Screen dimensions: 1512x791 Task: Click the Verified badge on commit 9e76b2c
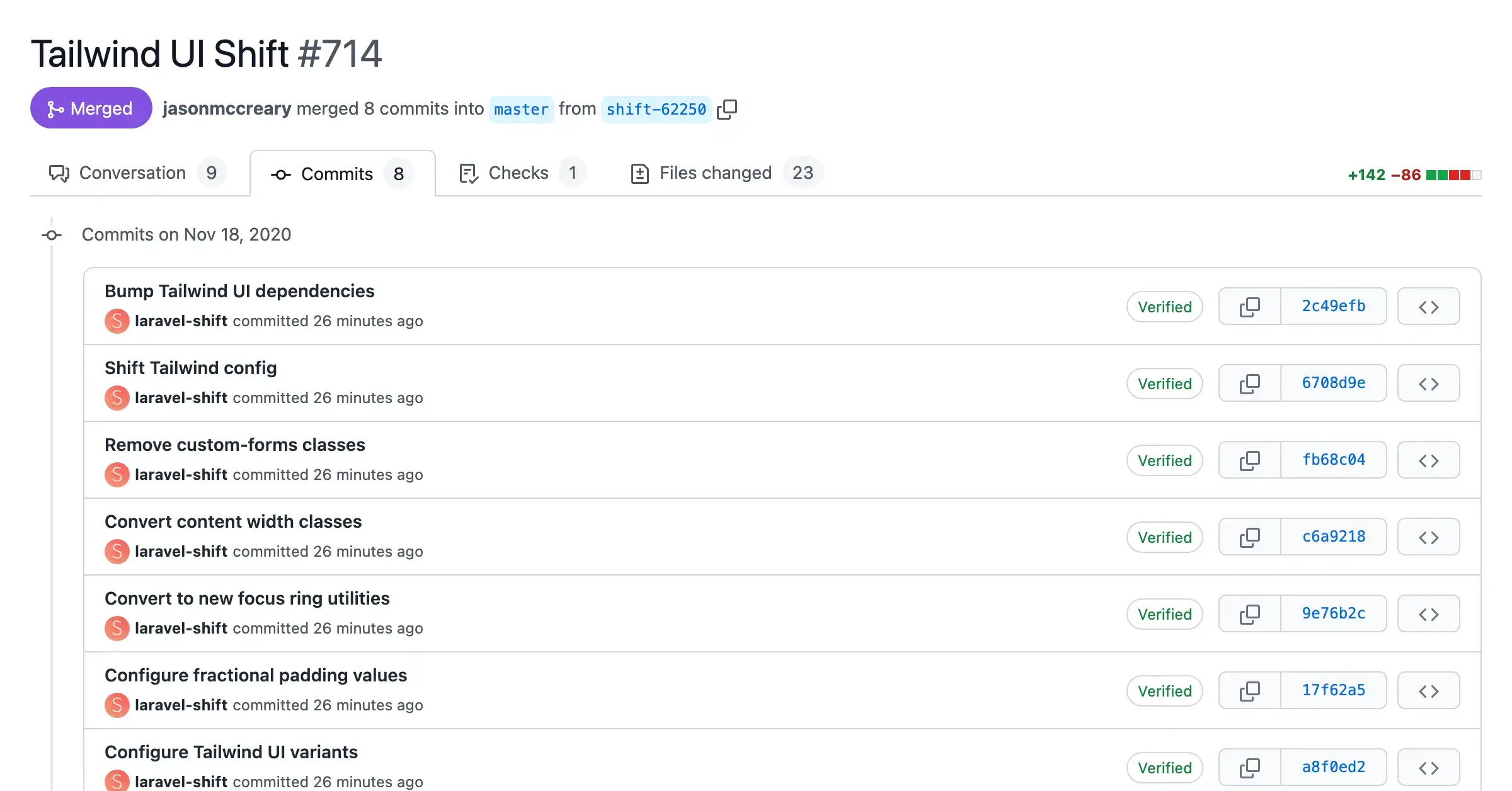[1164, 613]
